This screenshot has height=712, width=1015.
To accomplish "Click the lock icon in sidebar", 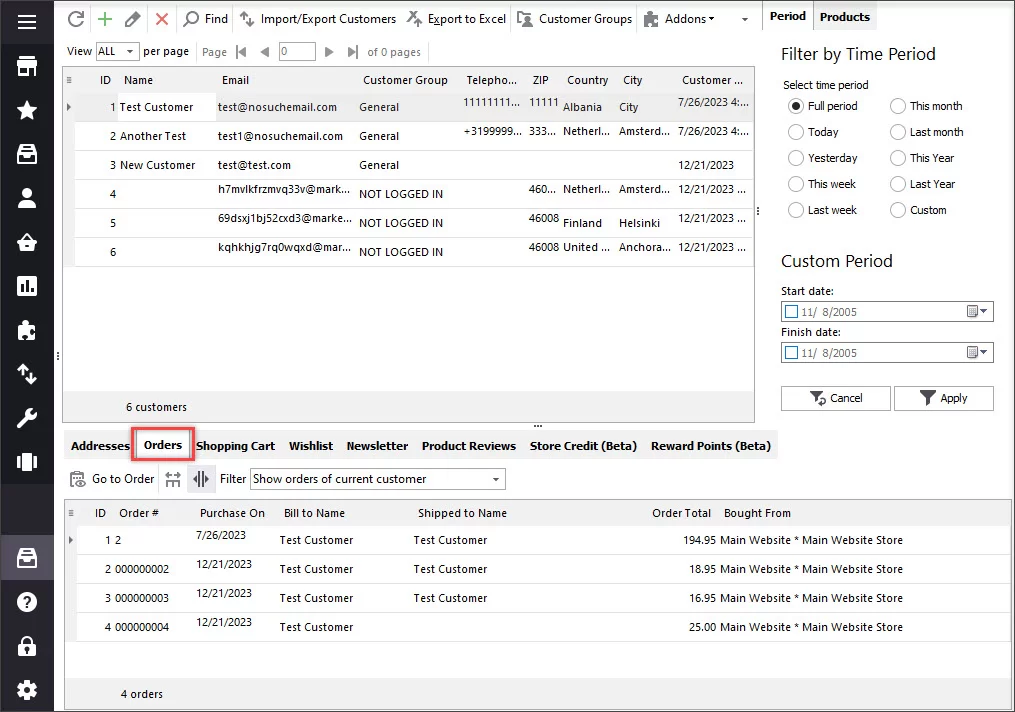I will [27, 646].
